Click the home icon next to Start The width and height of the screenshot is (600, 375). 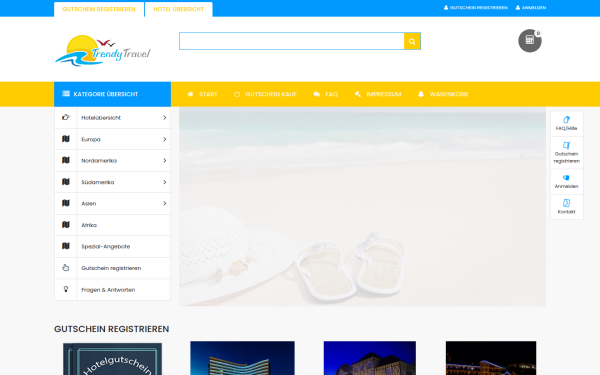pyautogui.click(x=190, y=94)
